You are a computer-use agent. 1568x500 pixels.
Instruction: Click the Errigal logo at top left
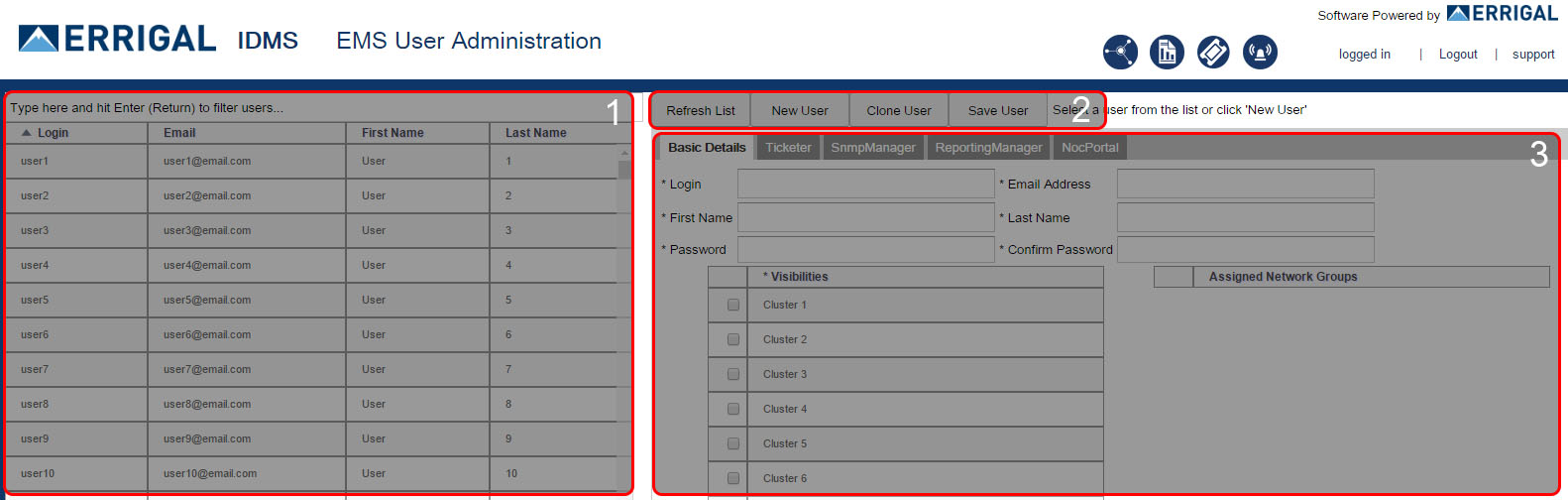pos(117,39)
